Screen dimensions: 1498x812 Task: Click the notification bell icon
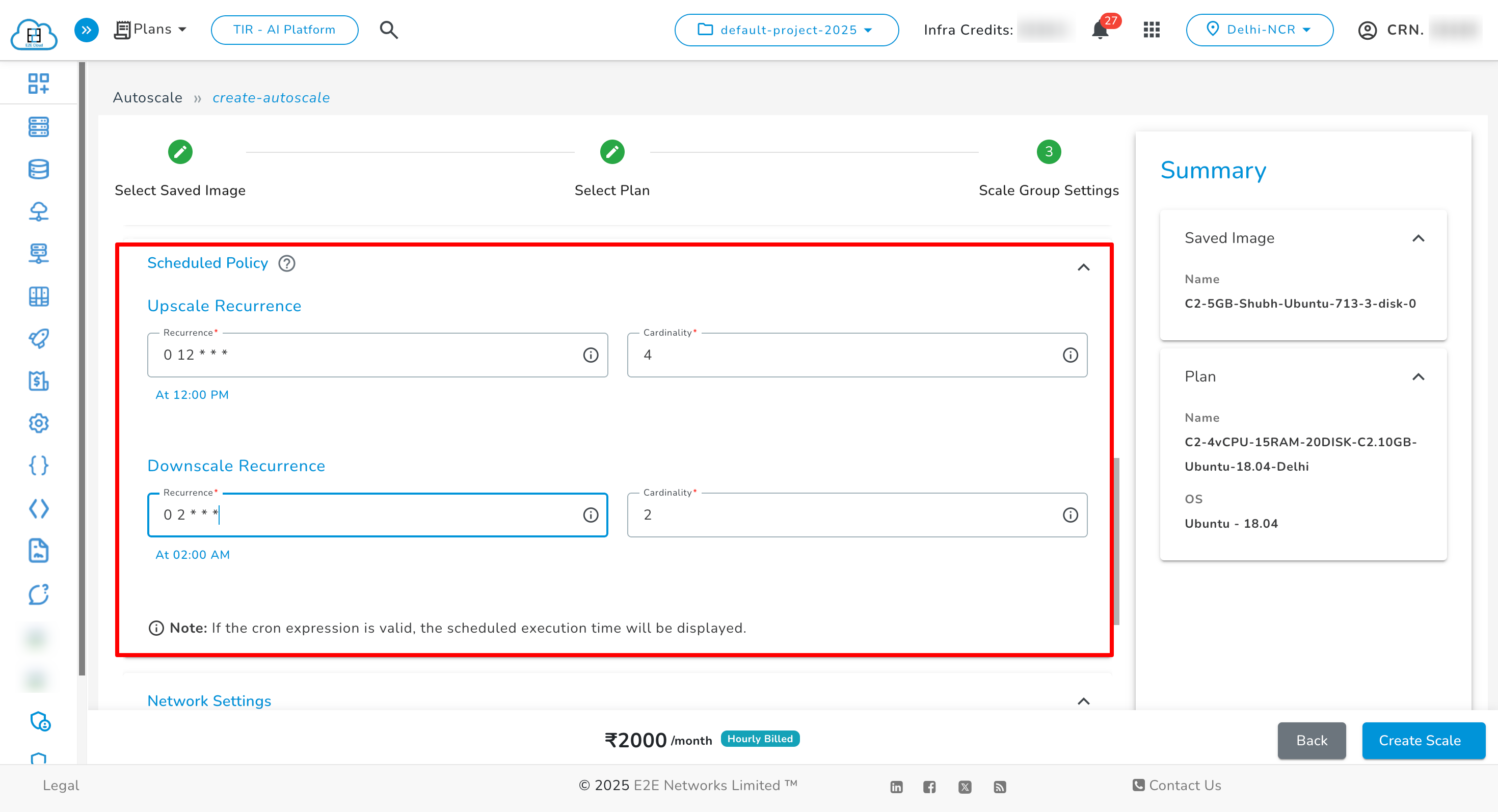pos(1099,30)
